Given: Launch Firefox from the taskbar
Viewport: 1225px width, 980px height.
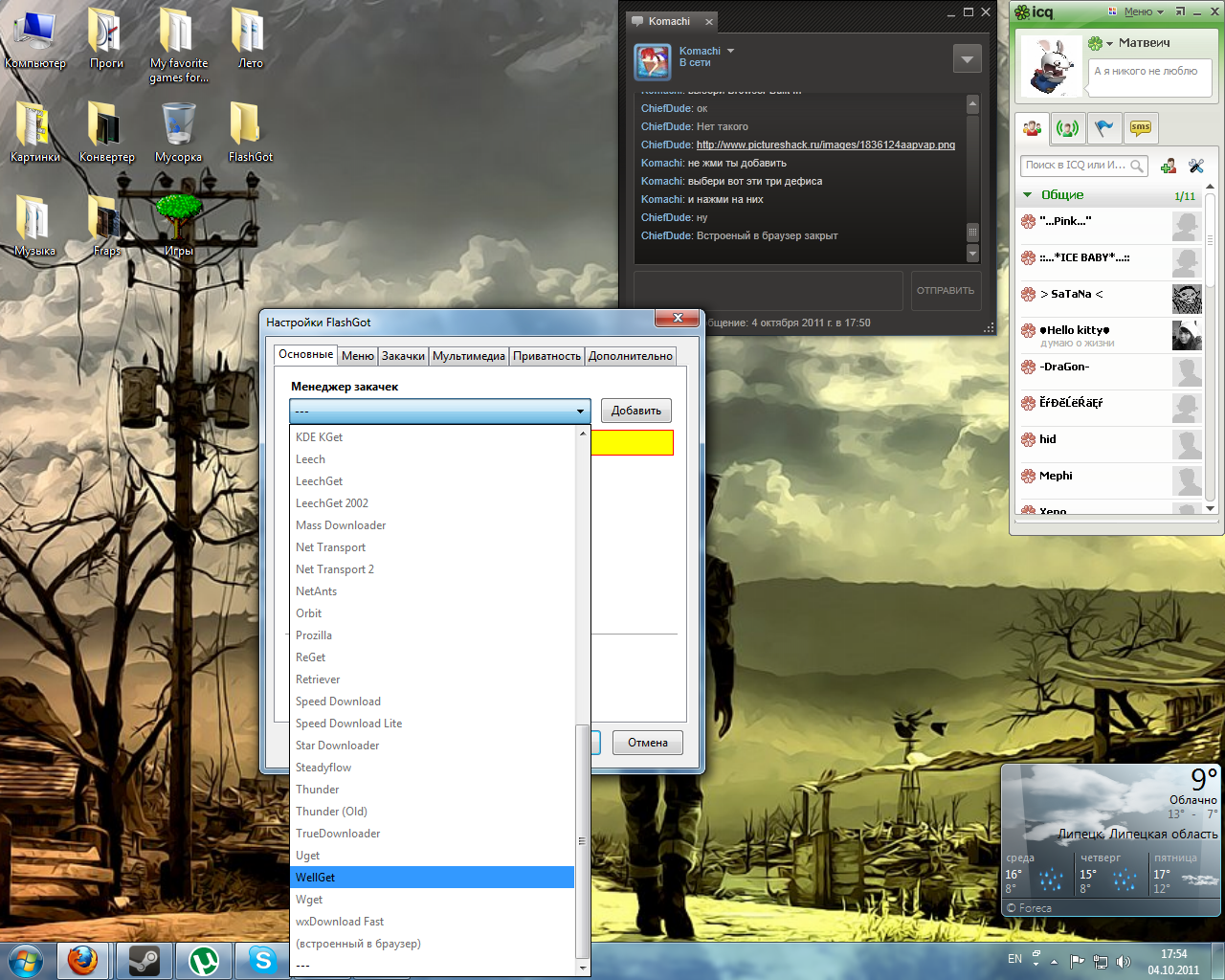Looking at the screenshot, I should point(82,961).
